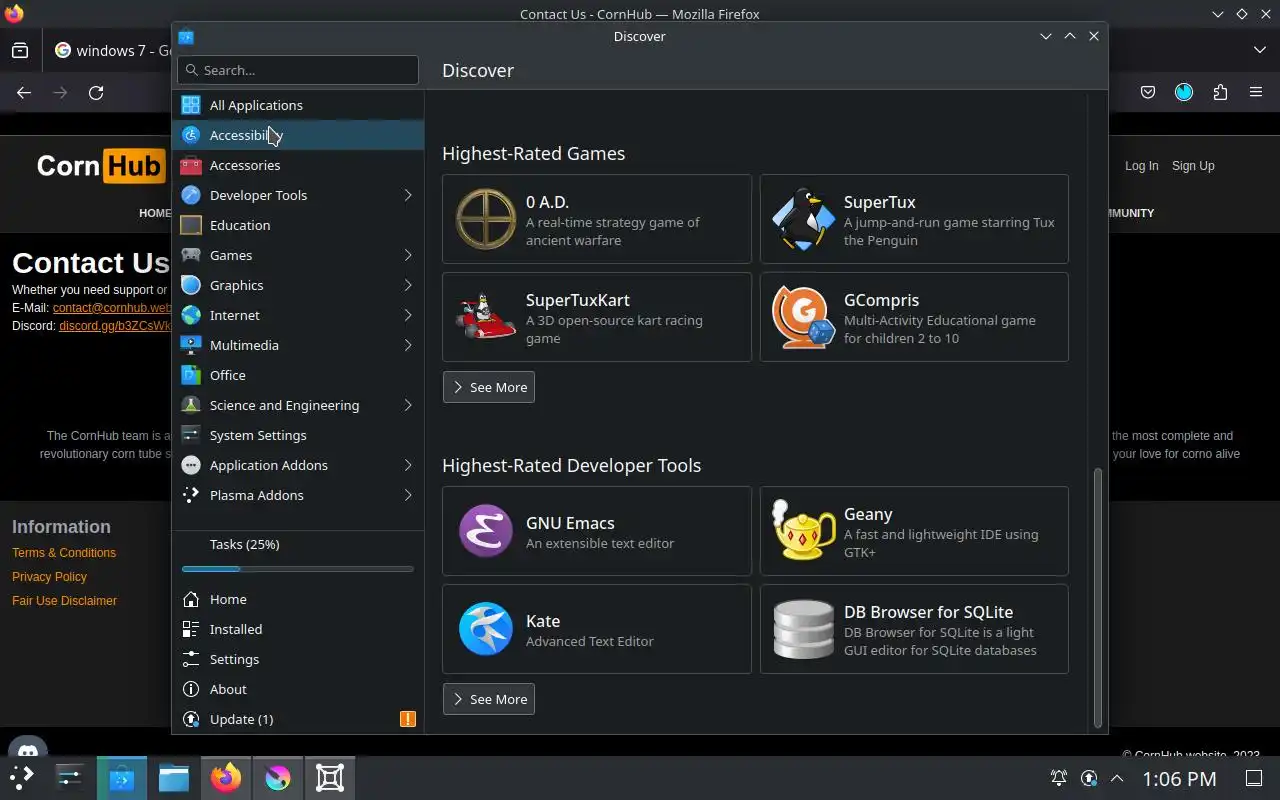Image resolution: width=1280 pixels, height=800 pixels.
Task: Expand the Multimedia category arrow
Action: (408, 345)
